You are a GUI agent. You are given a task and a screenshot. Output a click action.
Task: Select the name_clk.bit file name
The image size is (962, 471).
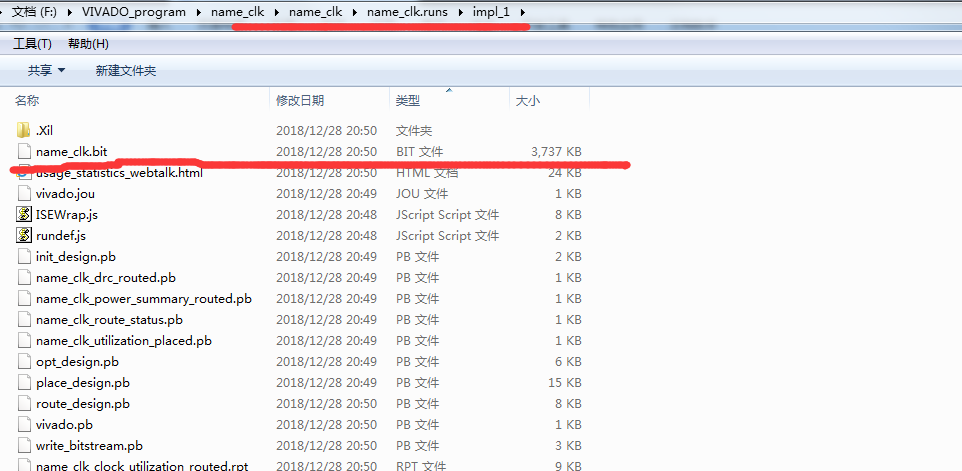72,151
